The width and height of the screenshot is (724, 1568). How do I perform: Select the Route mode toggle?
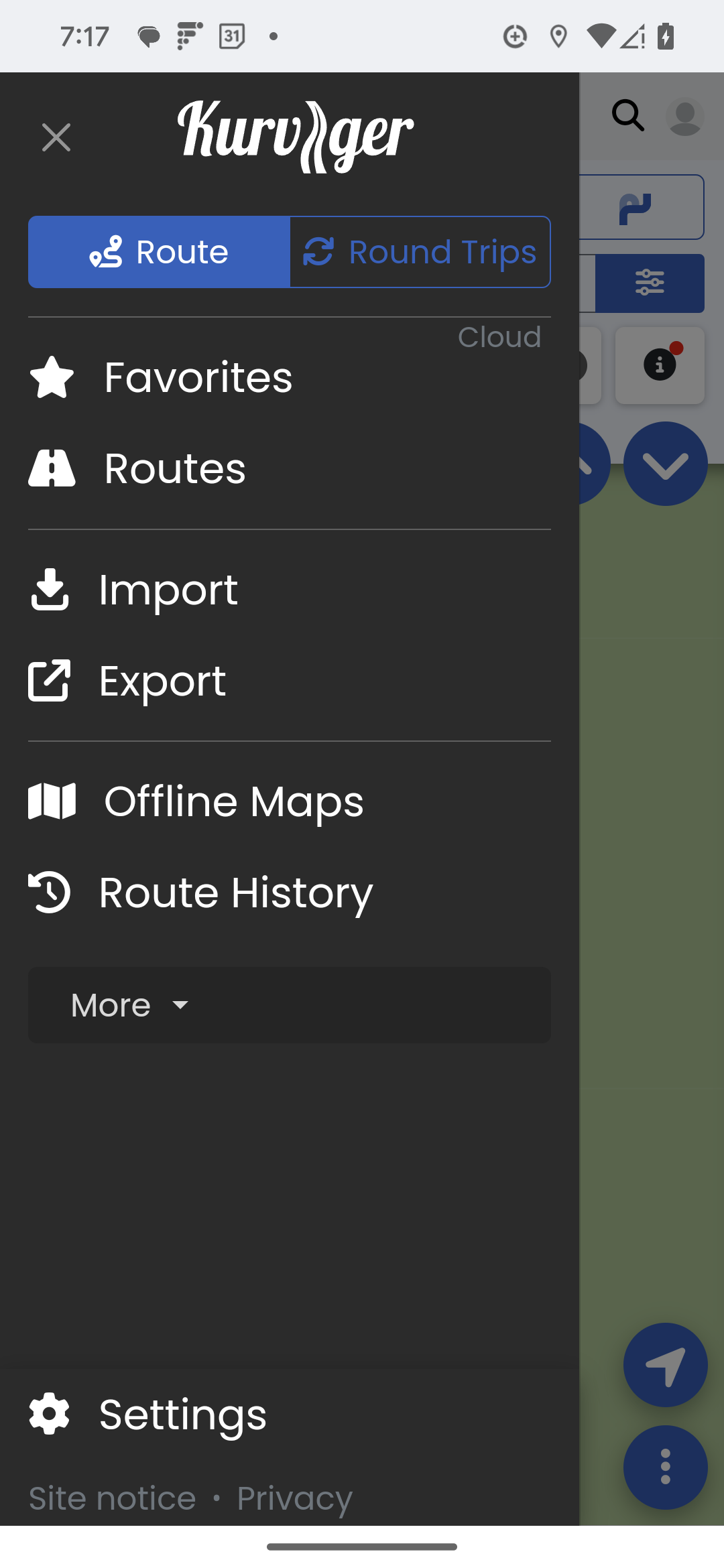coord(159,252)
